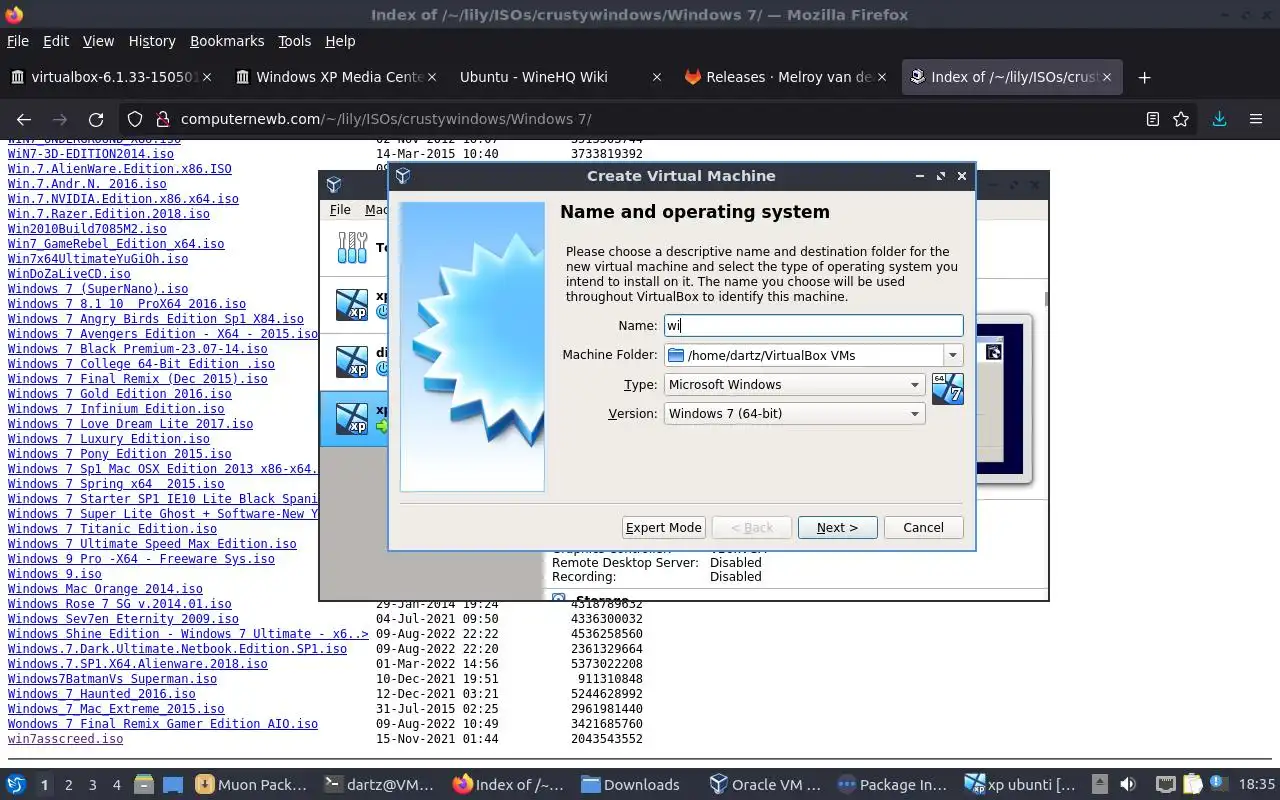Toggle Reader View icon in address bar
This screenshot has height=800, width=1280.
pos(1152,119)
